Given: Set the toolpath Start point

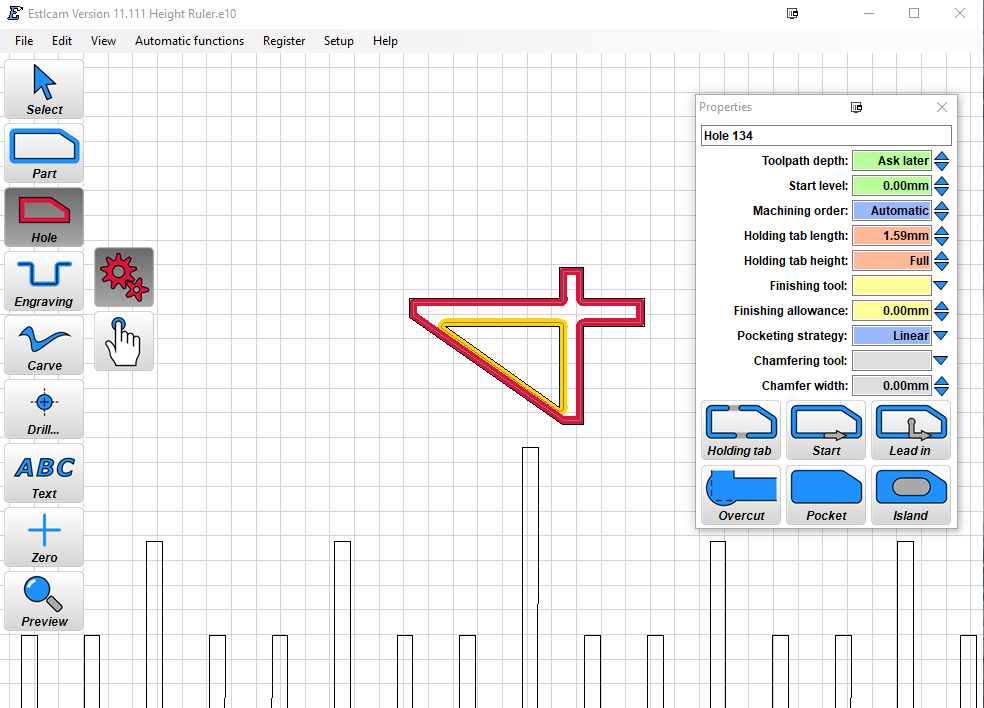Looking at the screenshot, I should (x=826, y=431).
